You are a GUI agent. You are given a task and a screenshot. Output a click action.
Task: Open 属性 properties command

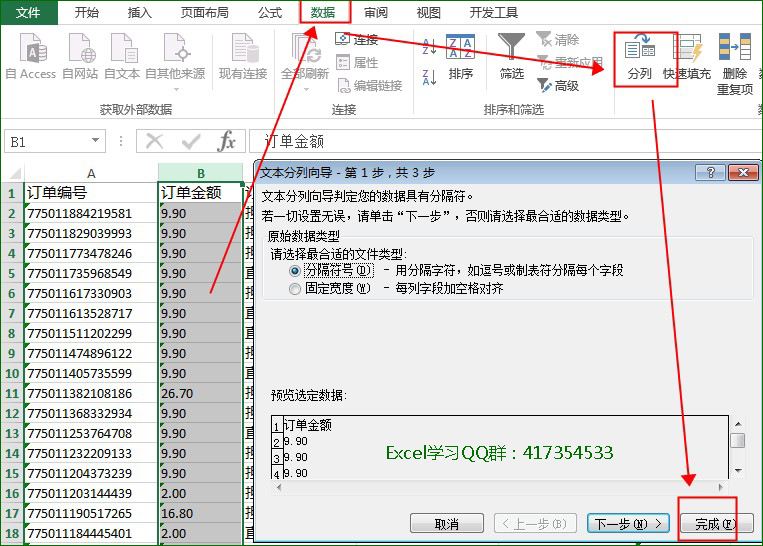click(x=357, y=62)
